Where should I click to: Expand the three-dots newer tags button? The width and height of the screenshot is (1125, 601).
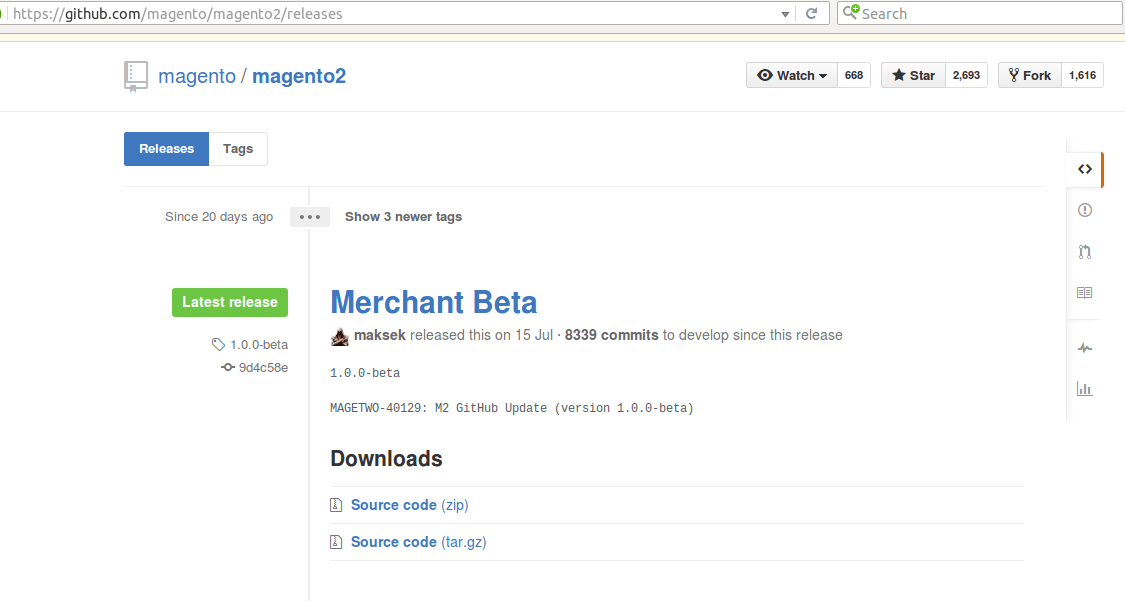pyautogui.click(x=310, y=217)
